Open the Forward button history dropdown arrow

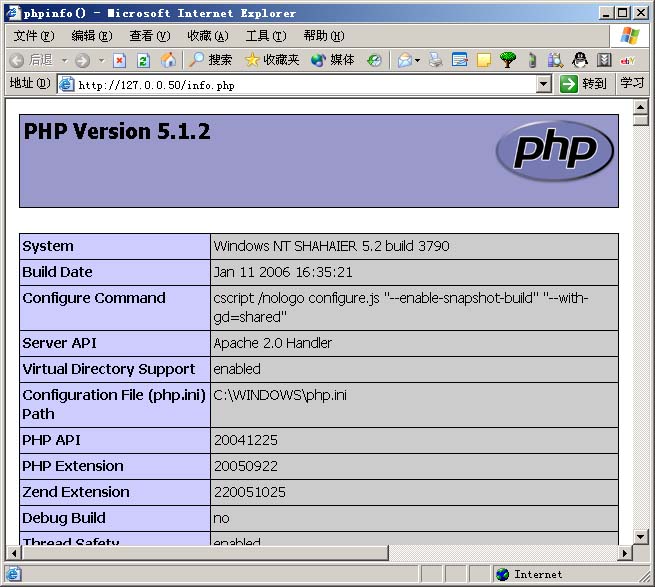(102, 61)
